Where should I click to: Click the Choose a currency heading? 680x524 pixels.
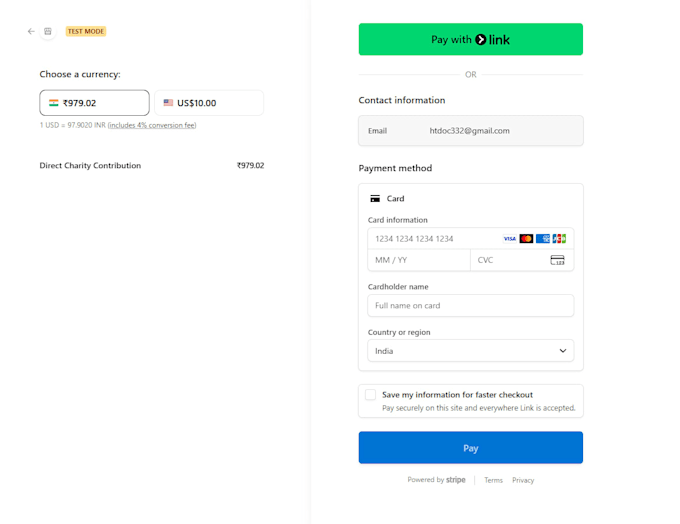(80, 74)
